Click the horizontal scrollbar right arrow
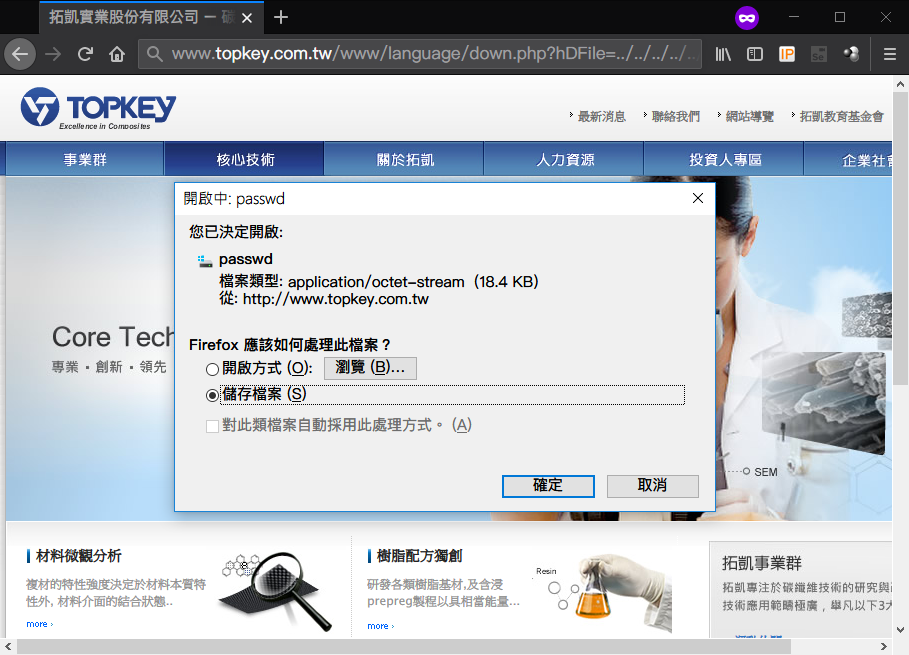 [883, 646]
